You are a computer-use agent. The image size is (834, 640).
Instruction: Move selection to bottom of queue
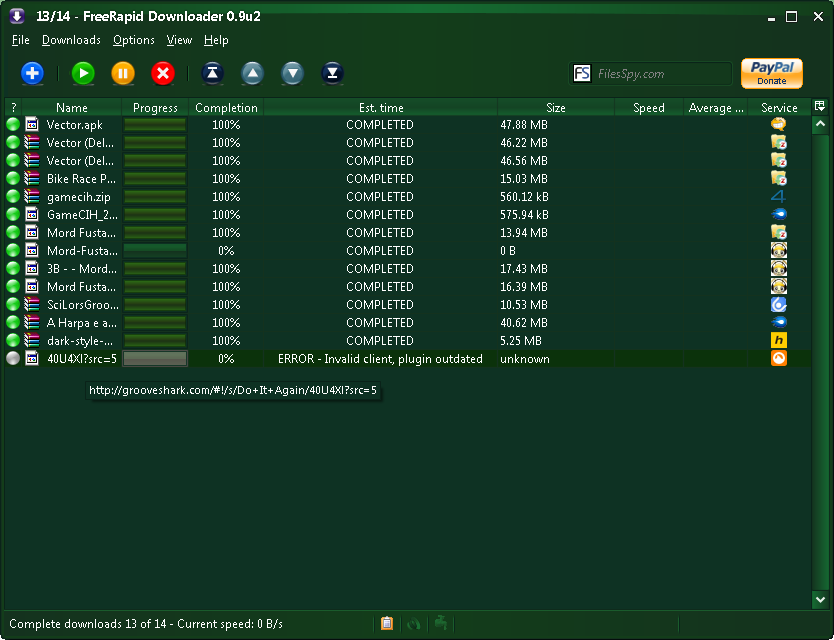click(x=332, y=73)
